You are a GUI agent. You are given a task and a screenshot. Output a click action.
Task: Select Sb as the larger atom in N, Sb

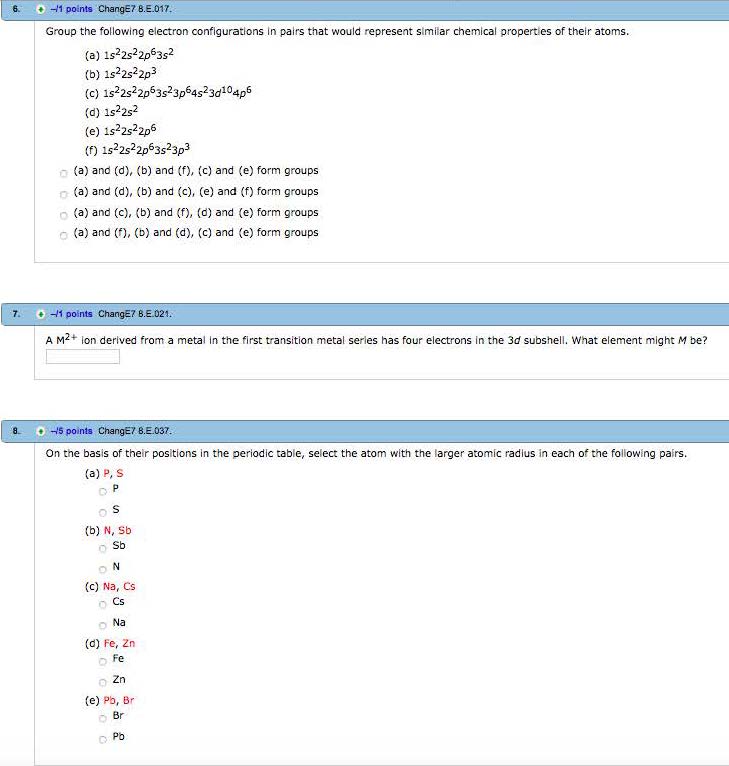[102, 548]
